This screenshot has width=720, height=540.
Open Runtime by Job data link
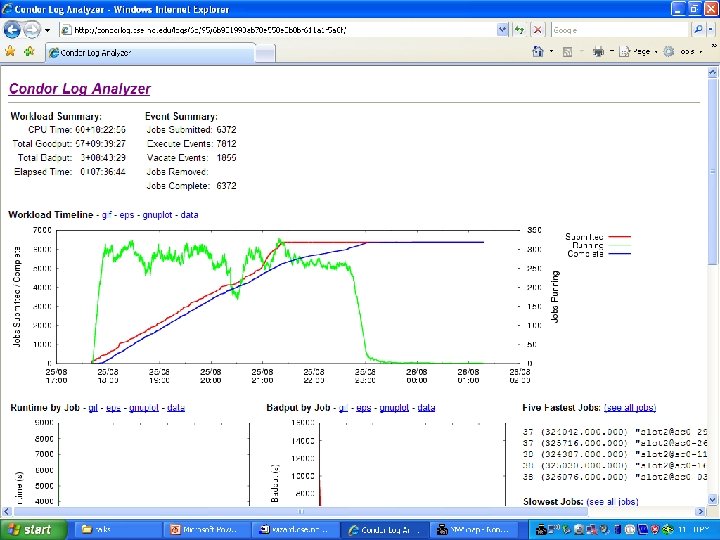coord(176,408)
